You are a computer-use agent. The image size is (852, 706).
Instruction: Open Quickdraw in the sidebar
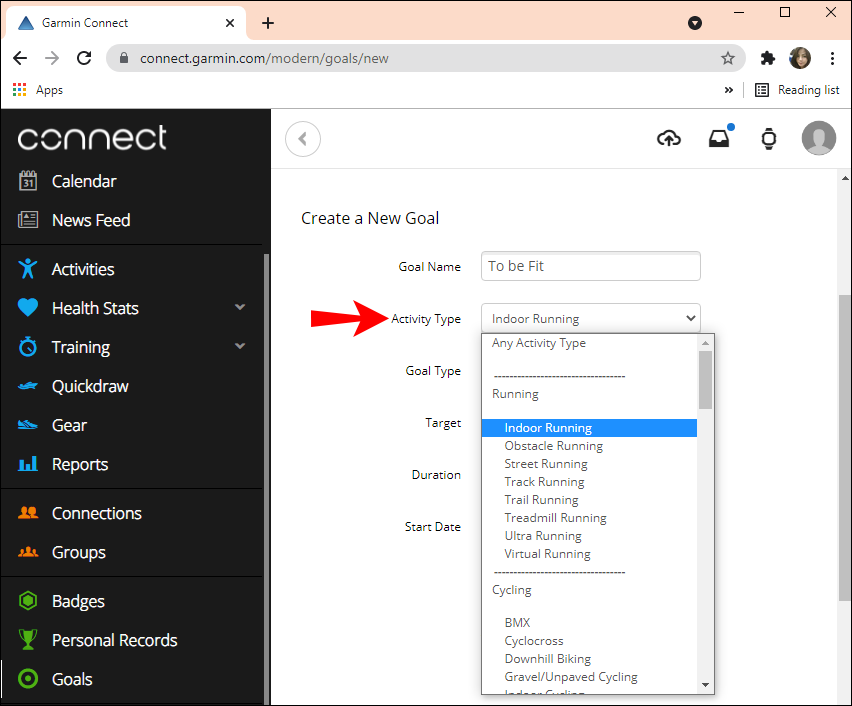point(89,386)
